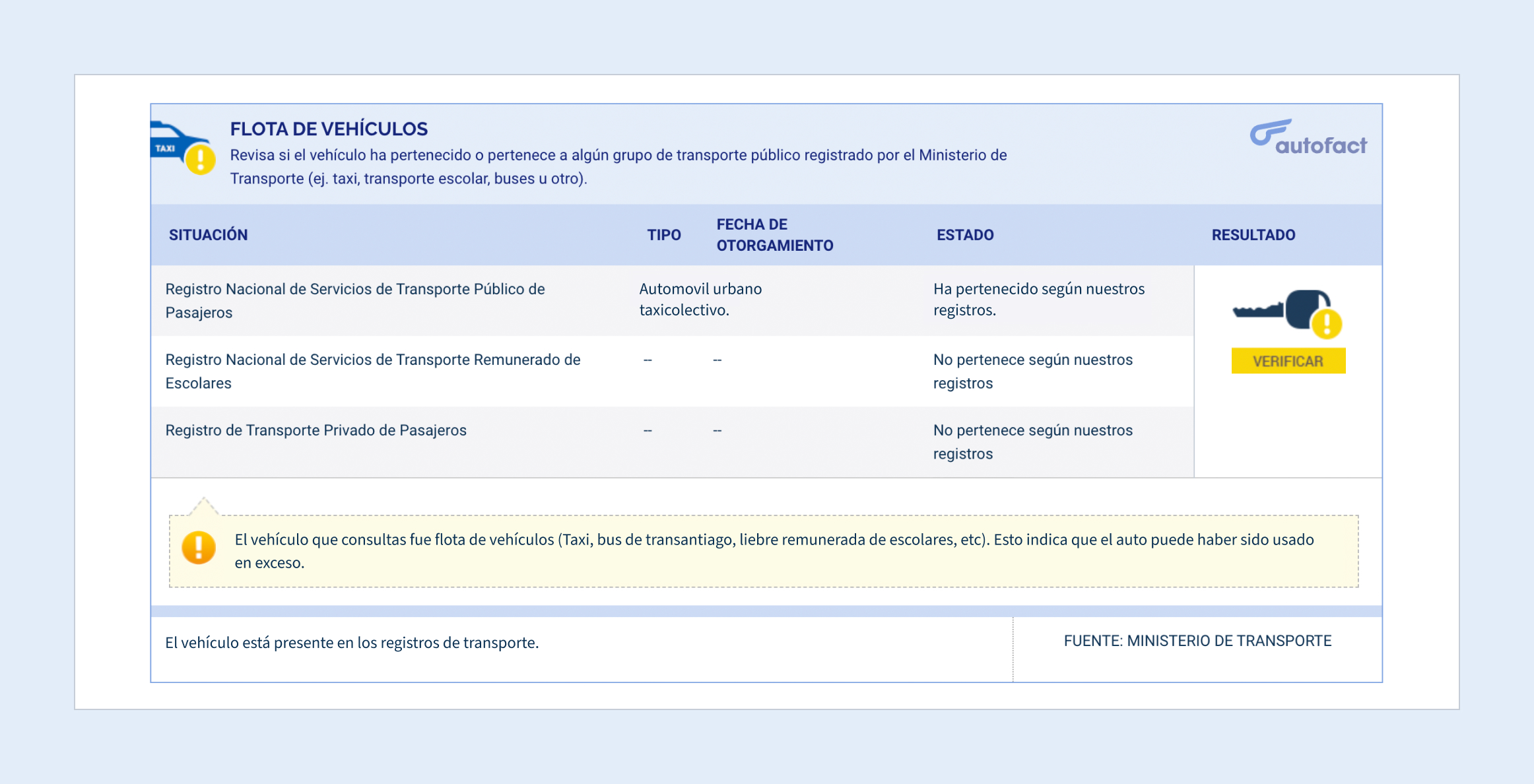1534x784 pixels.
Task: Select the RESULTADO column header
Action: click(1253, 235)
